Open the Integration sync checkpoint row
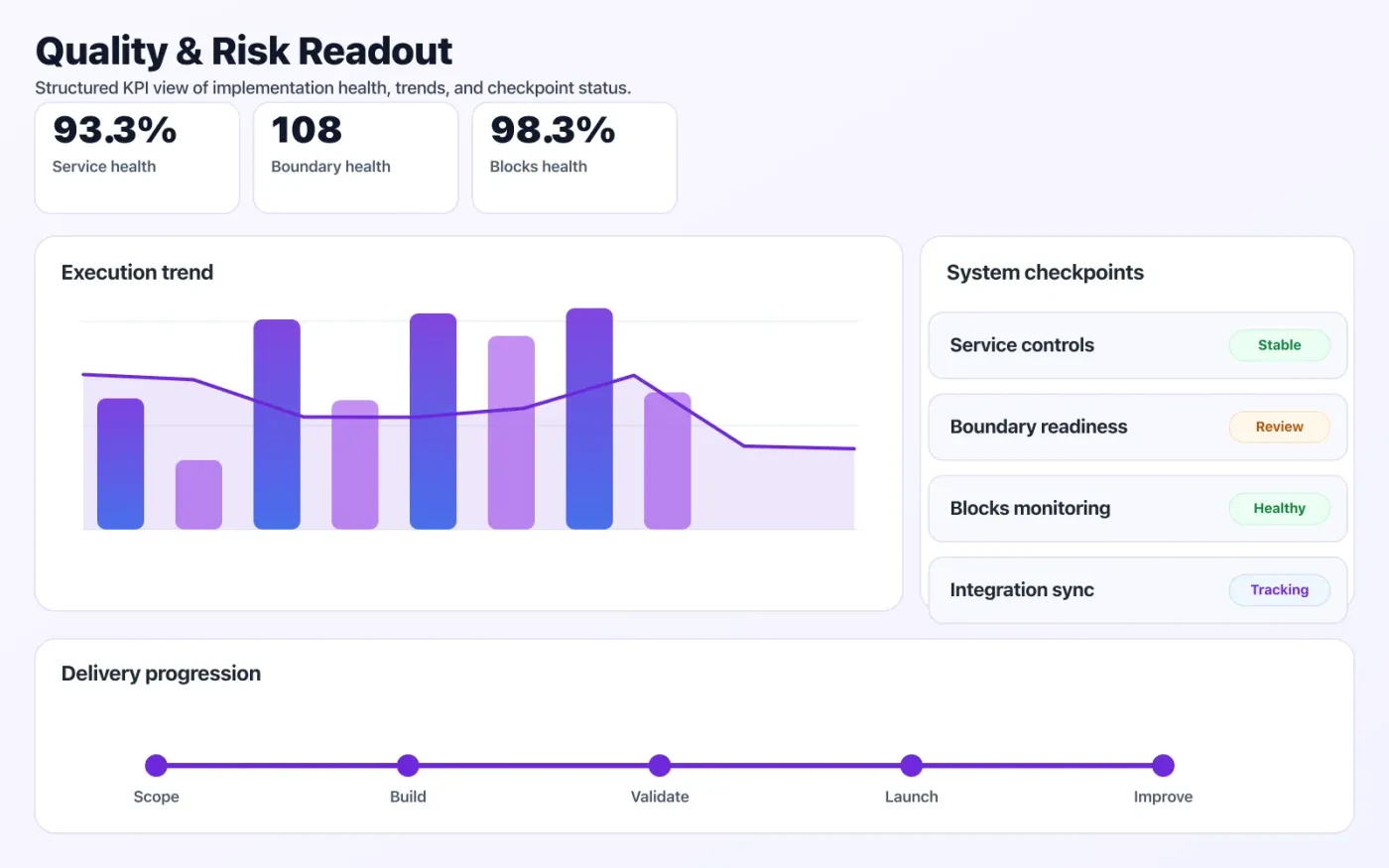Viewport: 1389px width, 868px height. (x=1091, y=589)
